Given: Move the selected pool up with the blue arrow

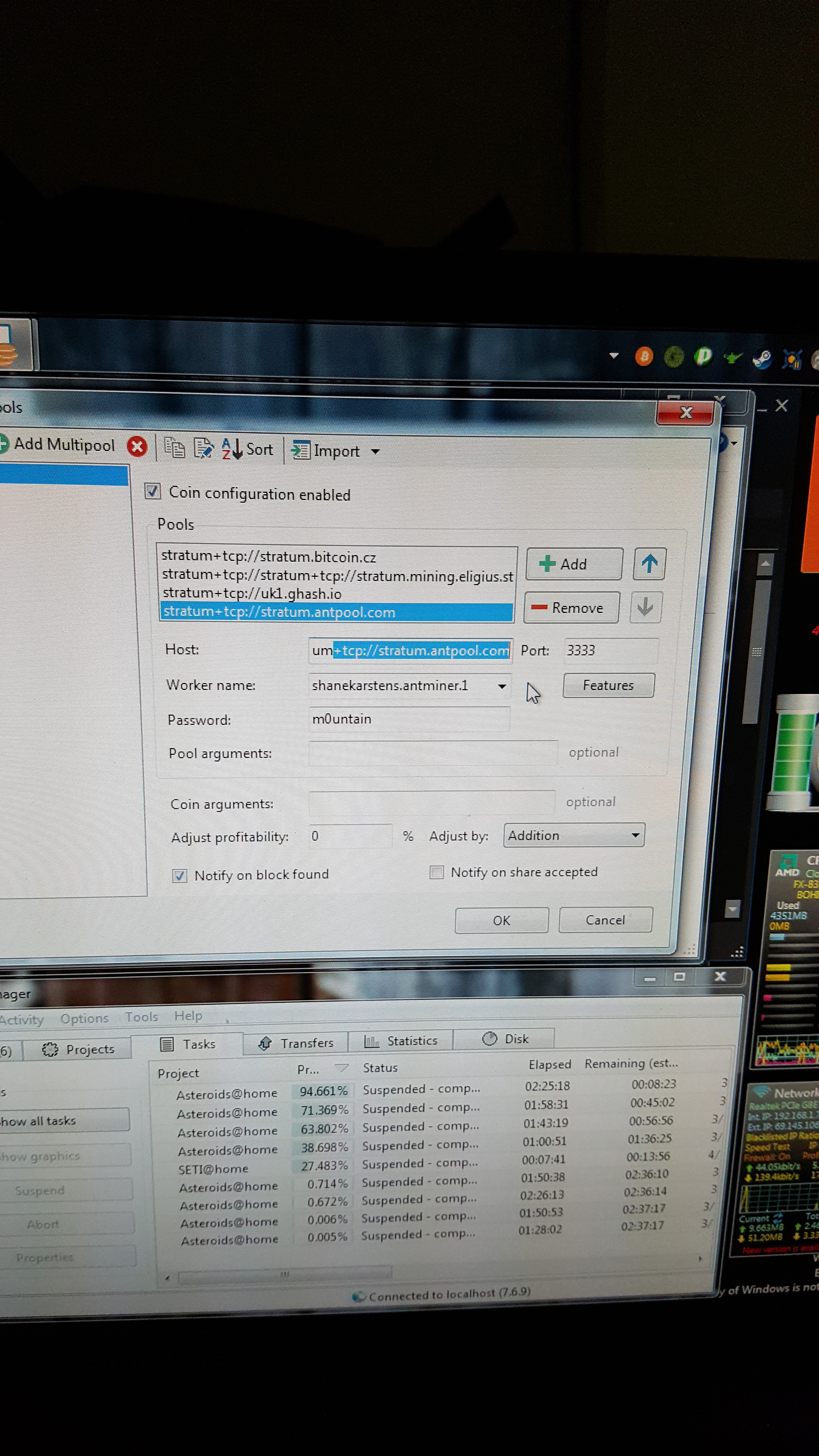Looking at the screenshot, I should point(649,564).
